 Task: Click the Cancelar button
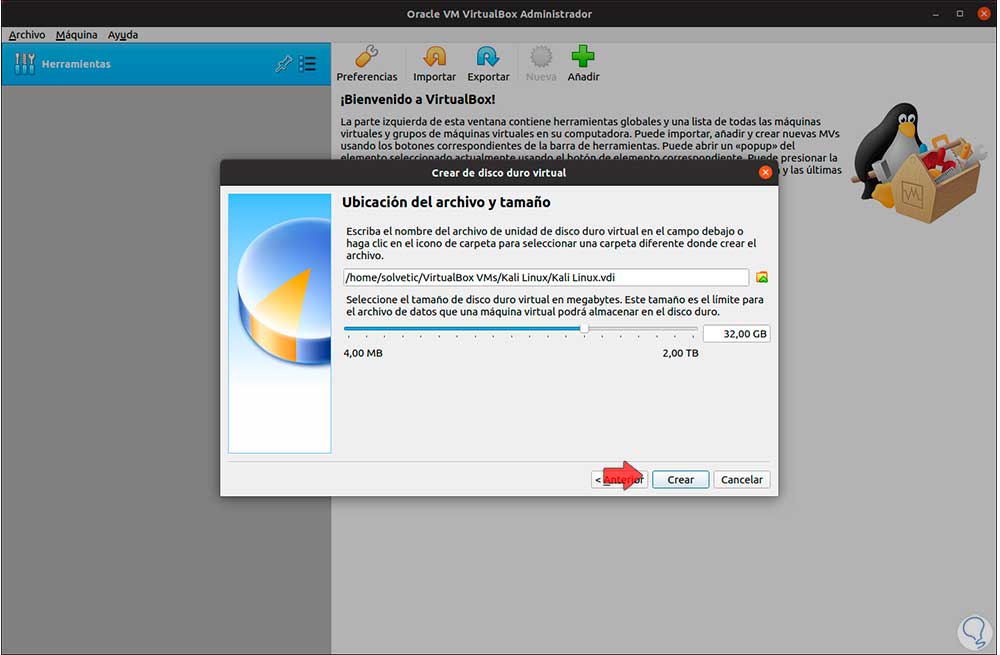(742, 480)
